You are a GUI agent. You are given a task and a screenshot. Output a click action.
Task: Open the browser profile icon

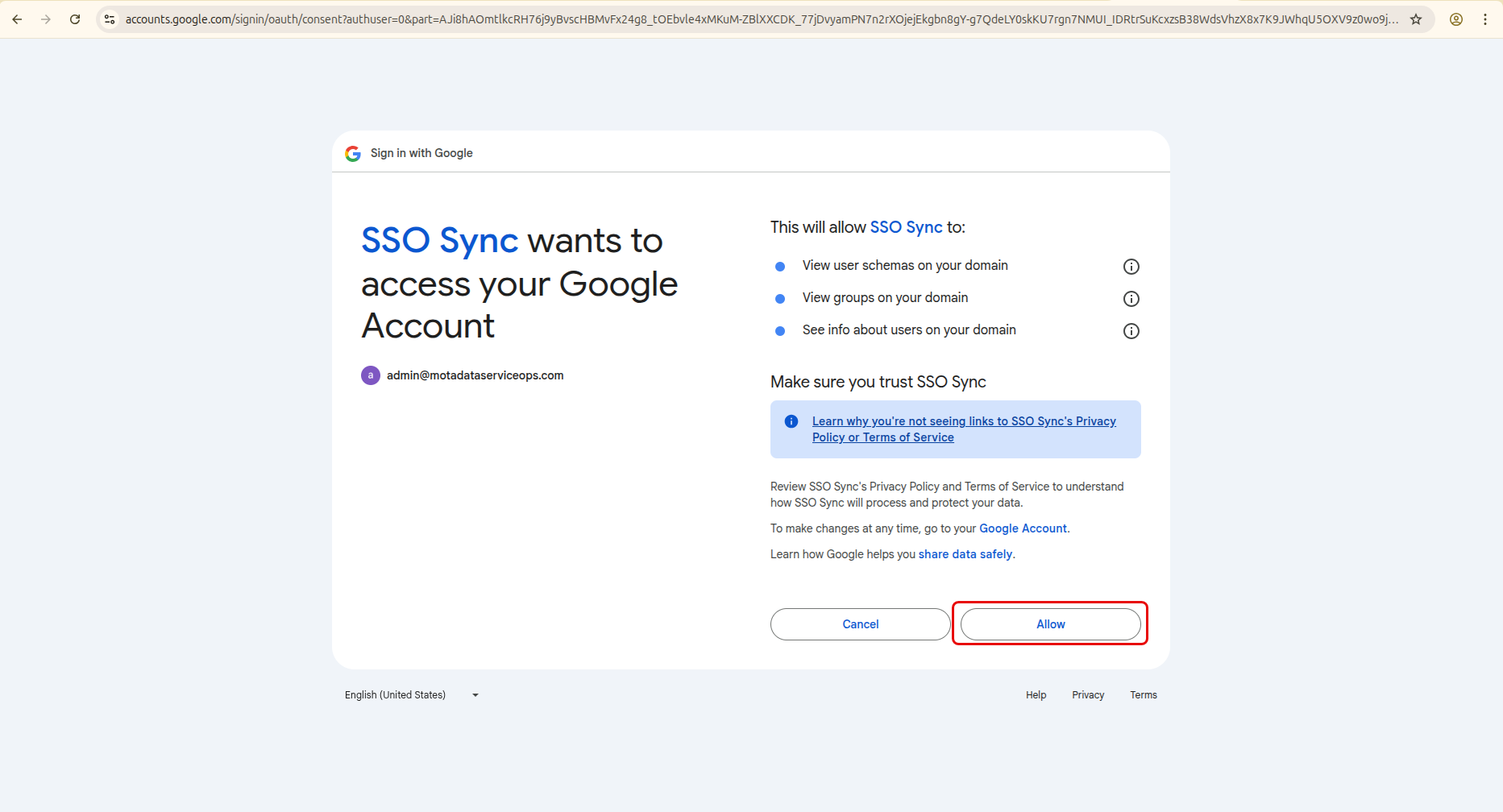pyautogui.click(x=1456, y=19)
